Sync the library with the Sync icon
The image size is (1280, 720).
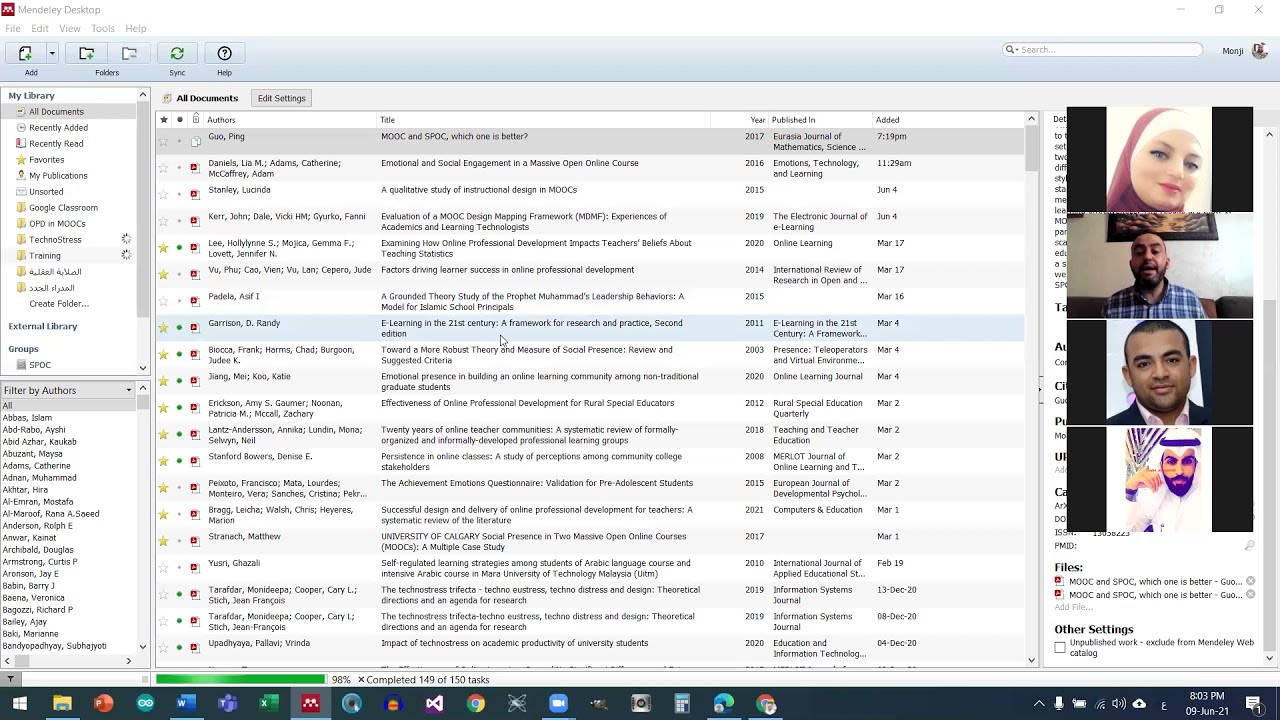(177, 53)
